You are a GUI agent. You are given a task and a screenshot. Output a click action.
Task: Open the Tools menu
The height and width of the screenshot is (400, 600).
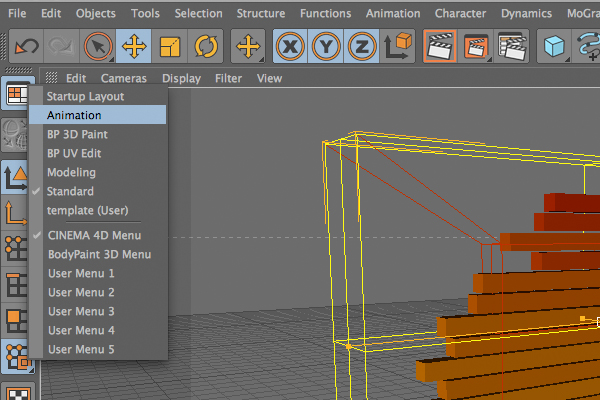click(x=145, y=13)
